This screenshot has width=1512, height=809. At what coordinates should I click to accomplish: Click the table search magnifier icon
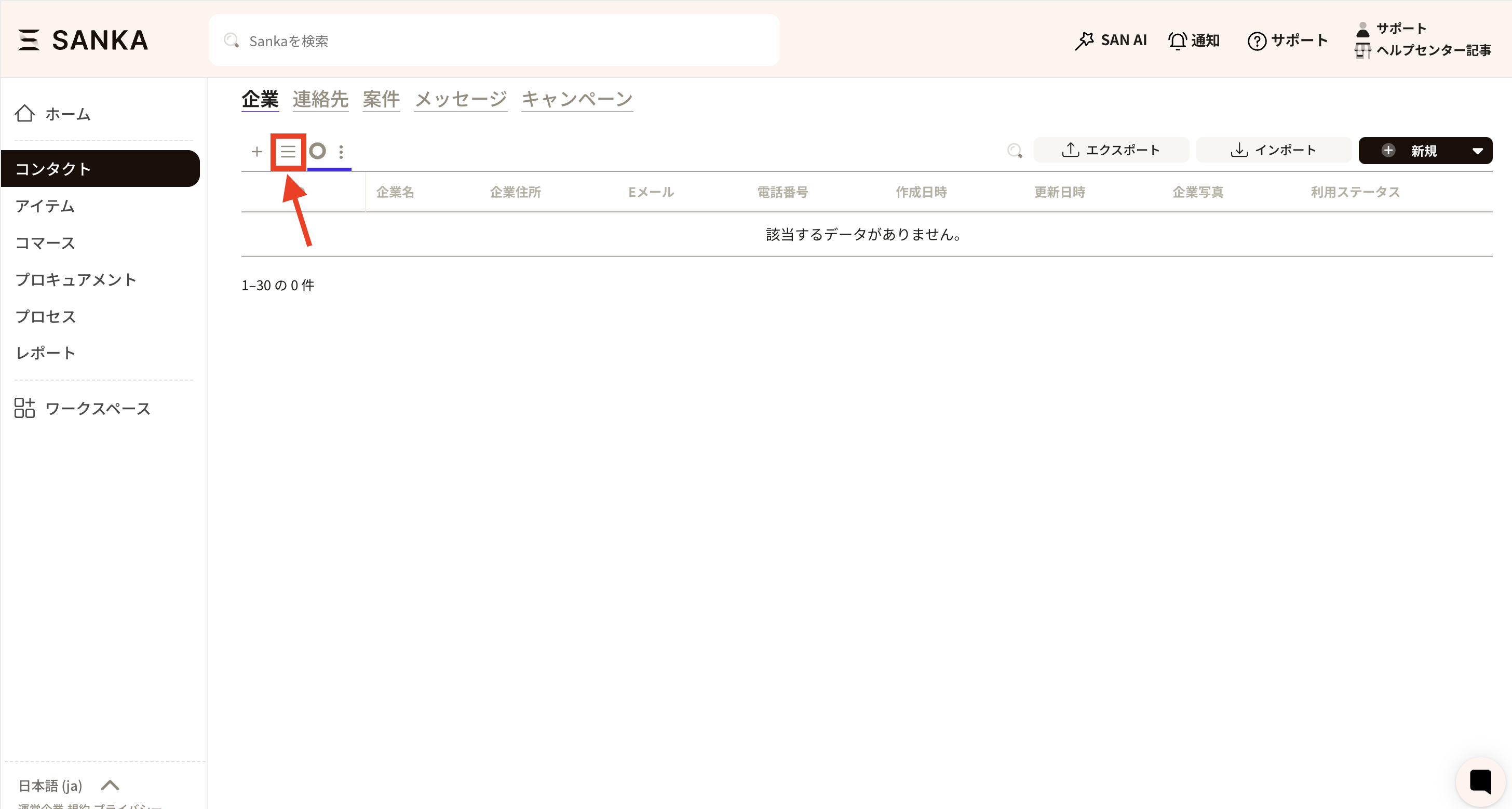coord(1014,151)
